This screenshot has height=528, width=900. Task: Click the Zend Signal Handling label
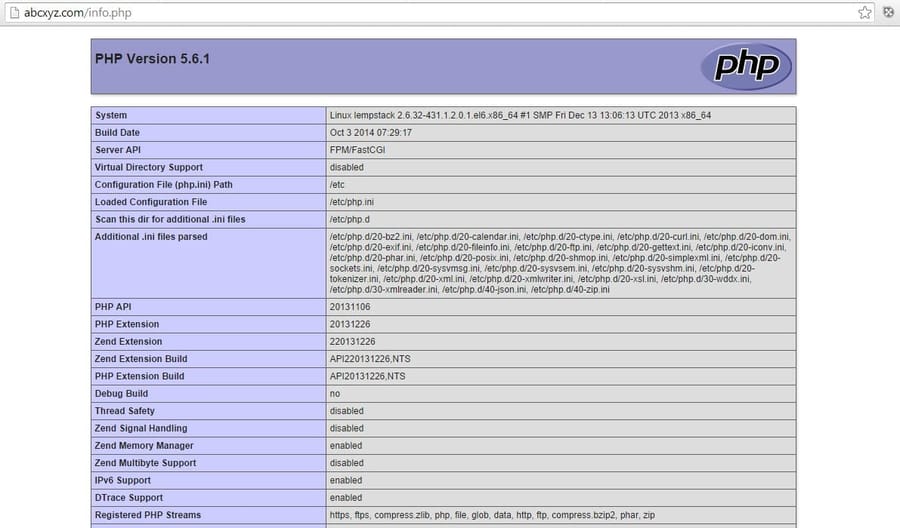point(141,428)
